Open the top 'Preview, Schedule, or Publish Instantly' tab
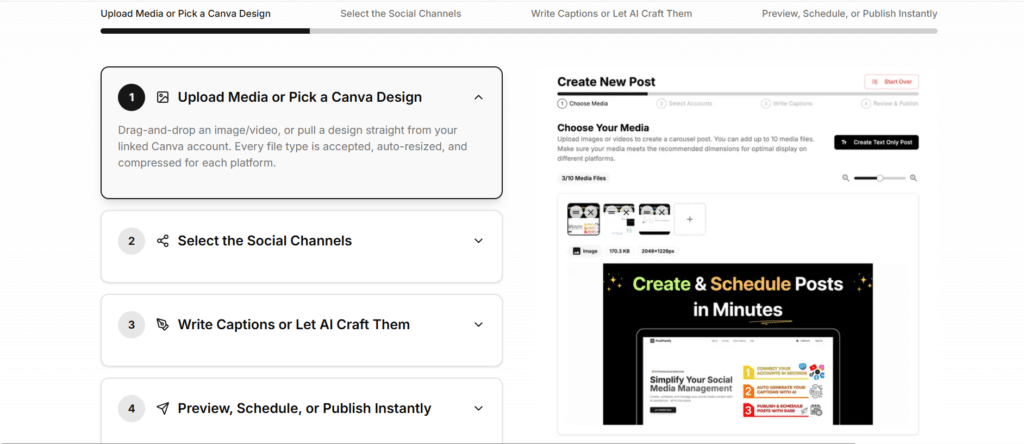 click(x=850, y=14)
